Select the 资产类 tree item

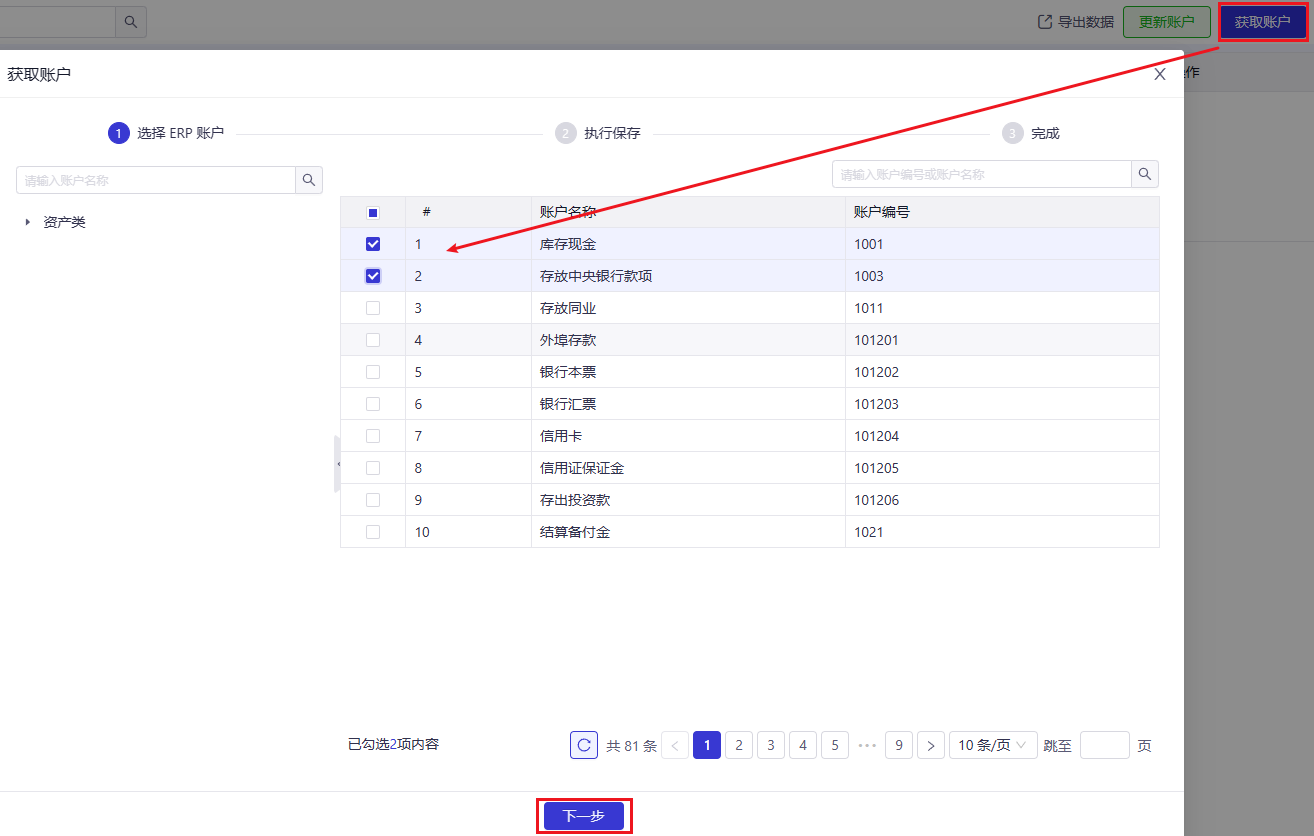pos(64,222)
